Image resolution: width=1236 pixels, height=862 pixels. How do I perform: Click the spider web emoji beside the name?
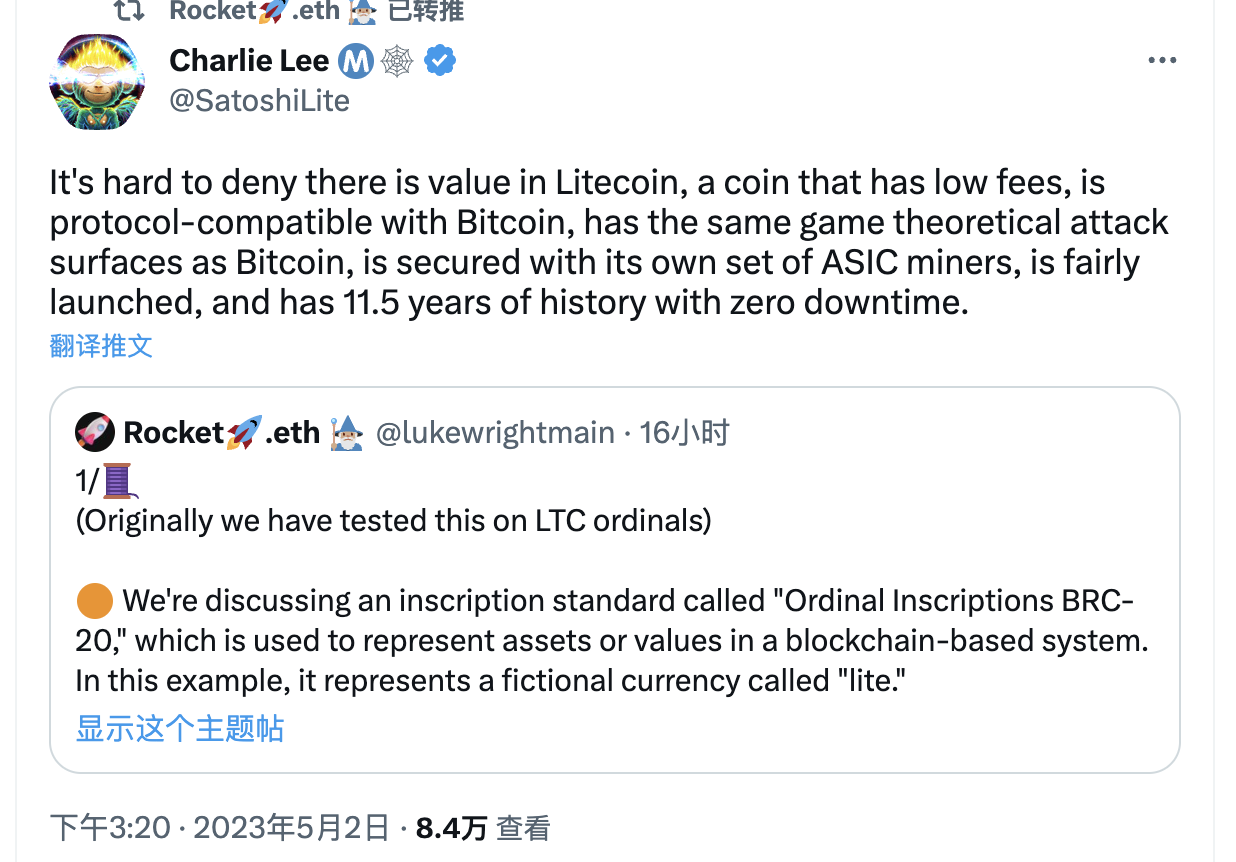point(399,62)
